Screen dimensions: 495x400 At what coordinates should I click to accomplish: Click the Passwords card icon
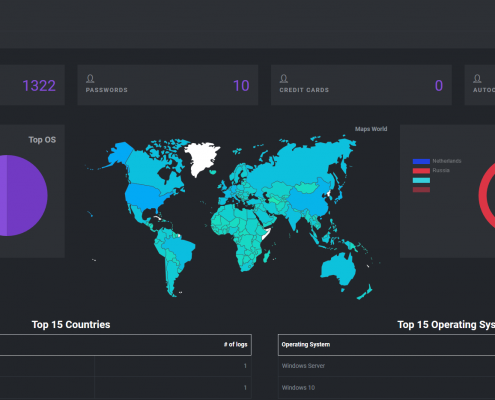coord(90,79)
